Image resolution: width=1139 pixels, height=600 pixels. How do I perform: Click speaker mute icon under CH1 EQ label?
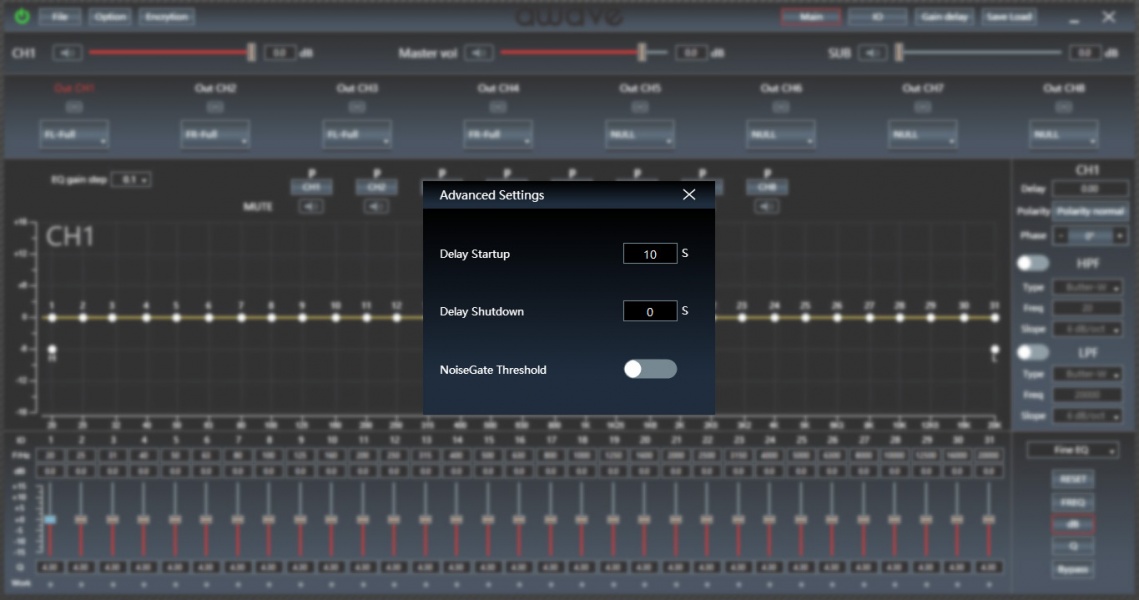point(312,207)
